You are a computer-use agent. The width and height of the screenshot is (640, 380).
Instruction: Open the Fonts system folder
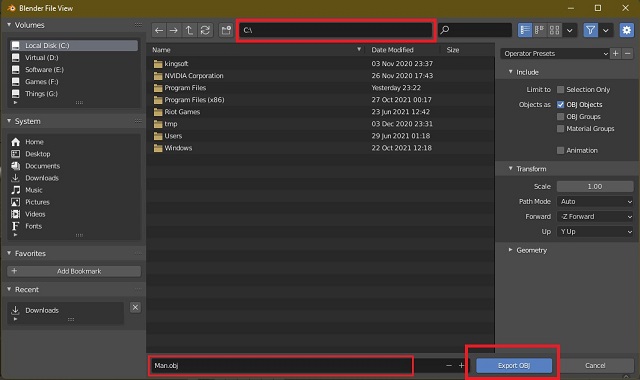tap(73, 226)
